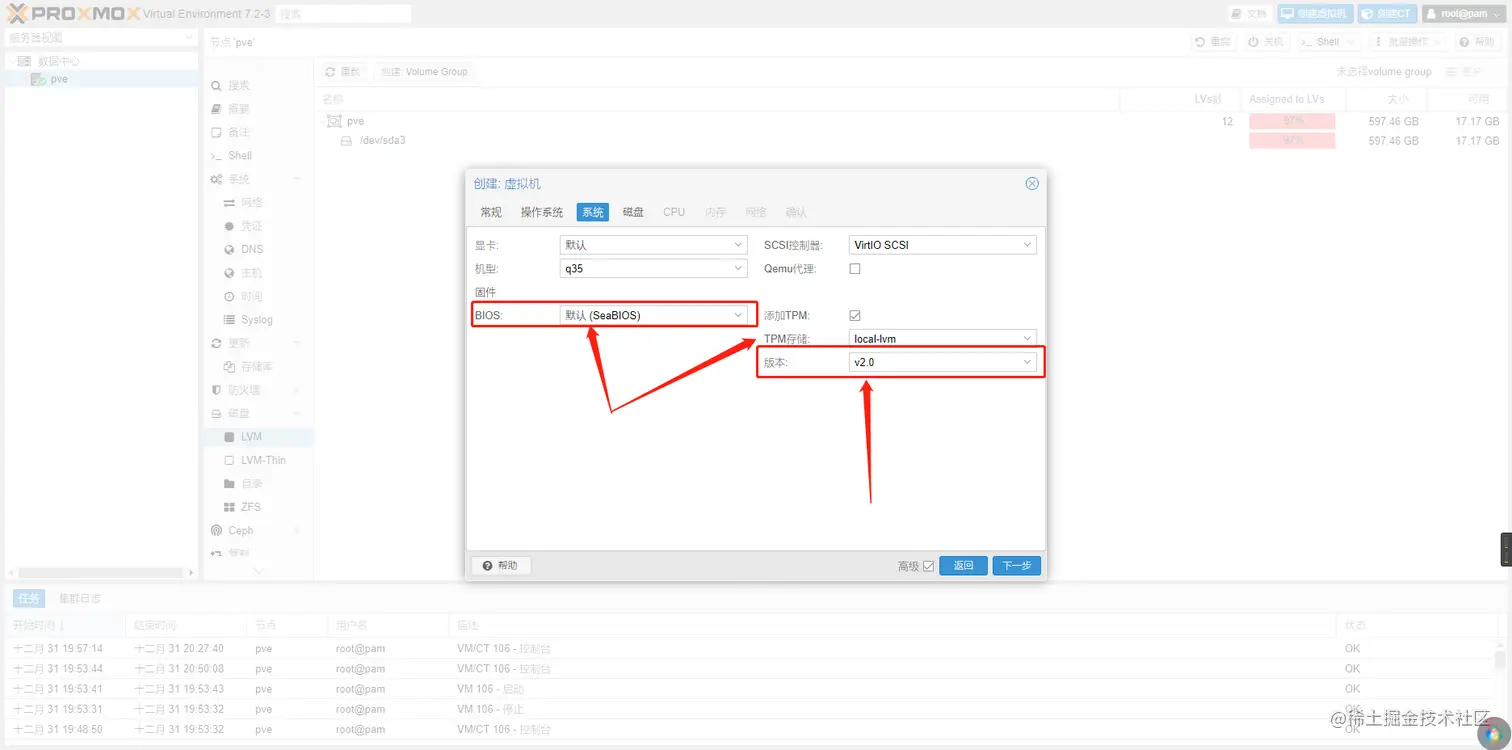1512x750 pixels.
Task: Click the 创建: Volume Group button
Action: 424,72
